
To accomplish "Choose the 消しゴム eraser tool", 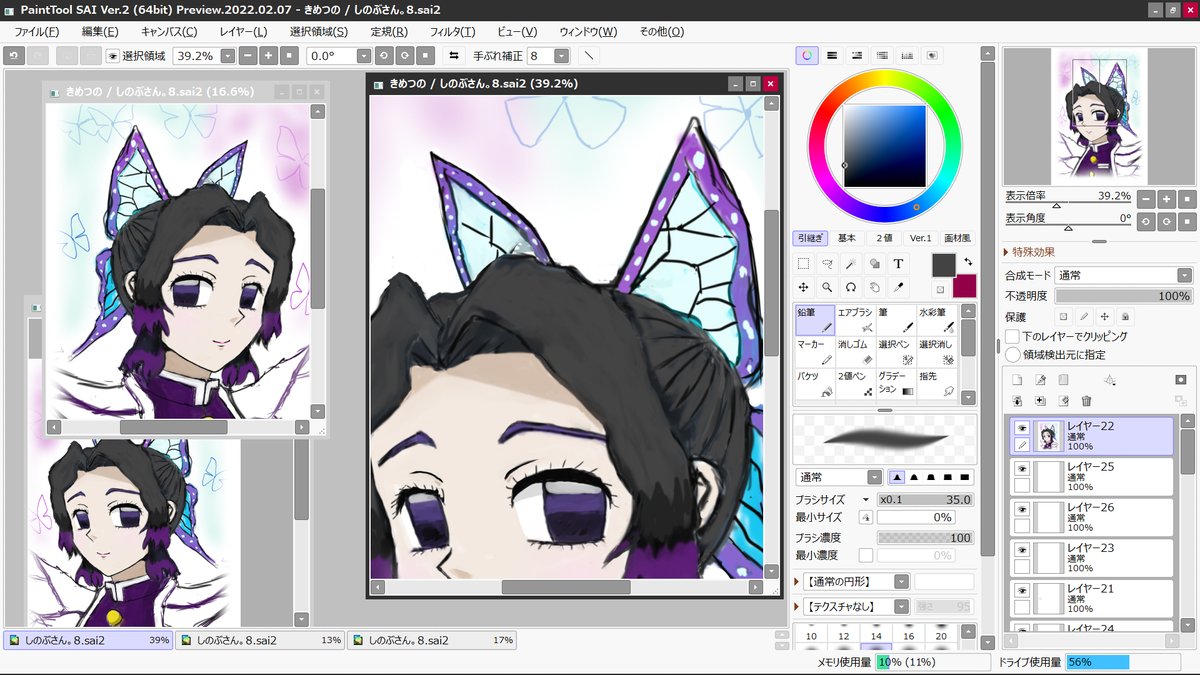I will point(855,352).
